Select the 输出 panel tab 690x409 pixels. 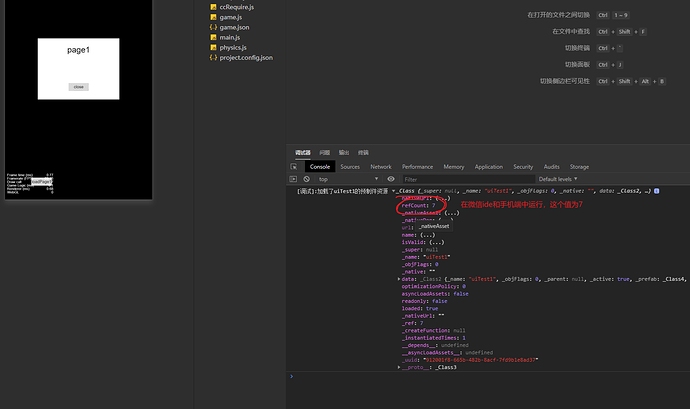[344, 153]
